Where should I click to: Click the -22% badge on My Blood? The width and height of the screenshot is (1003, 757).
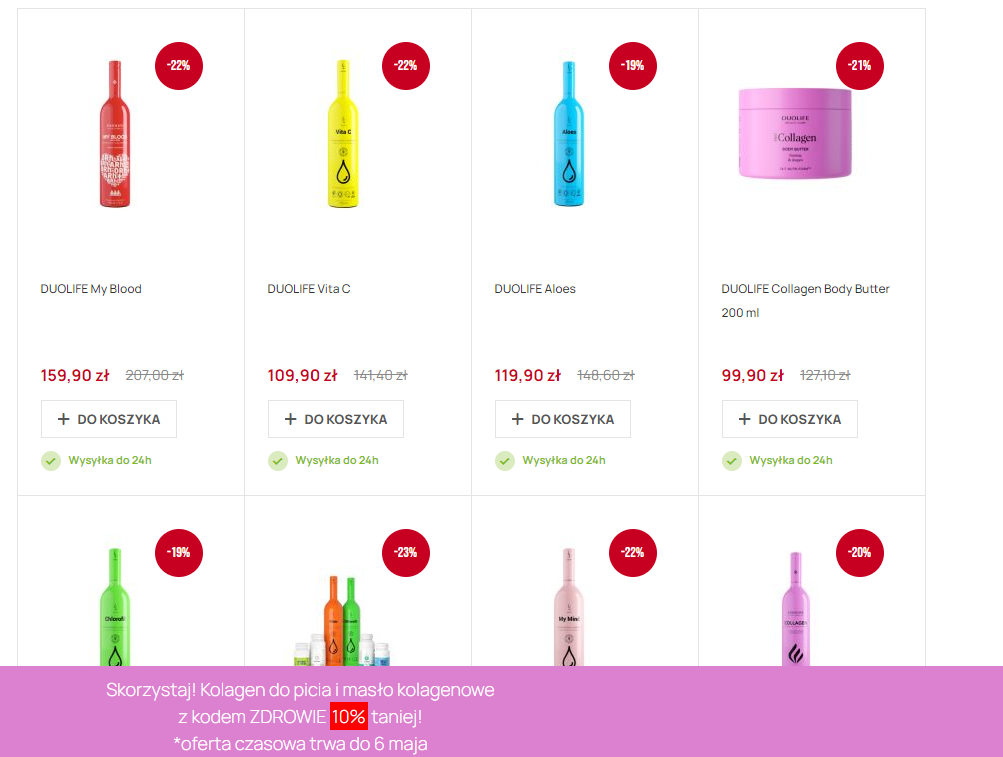point(179,66)
